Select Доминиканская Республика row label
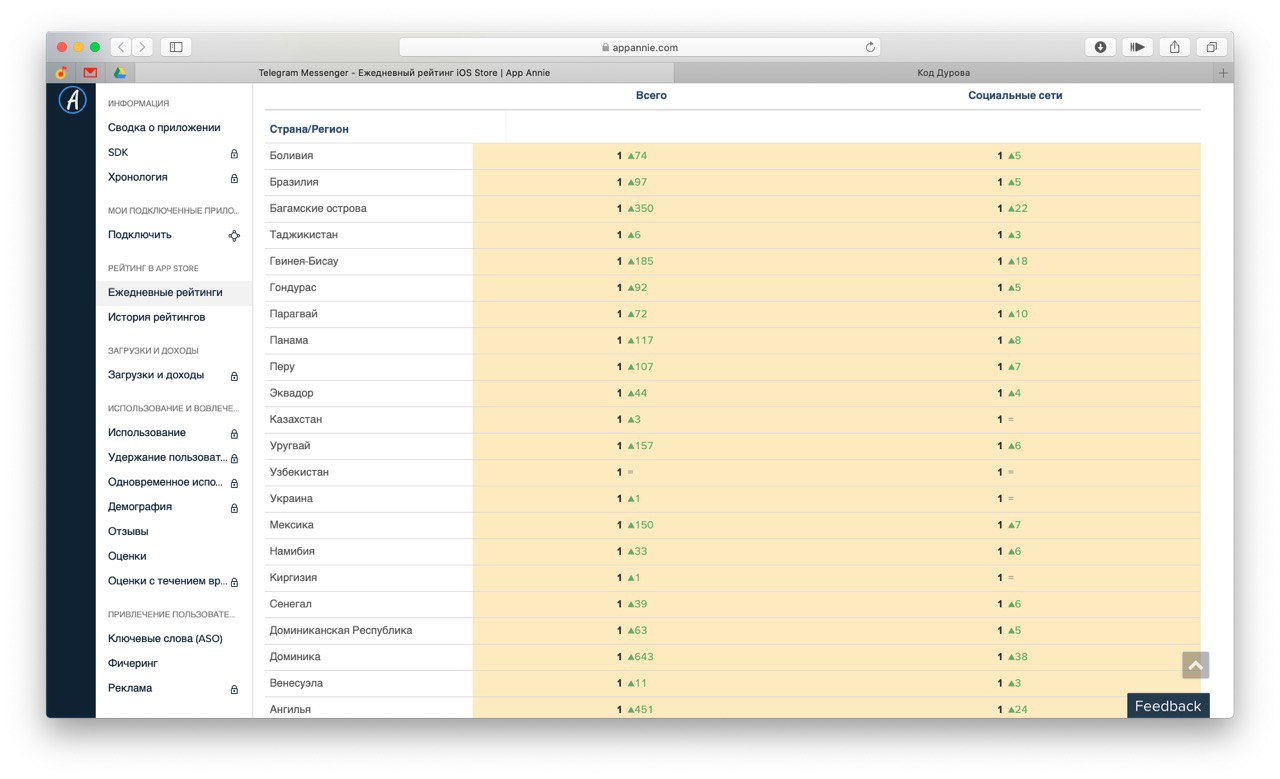This screenshot has height=779, width=1280. click(341, 631)
